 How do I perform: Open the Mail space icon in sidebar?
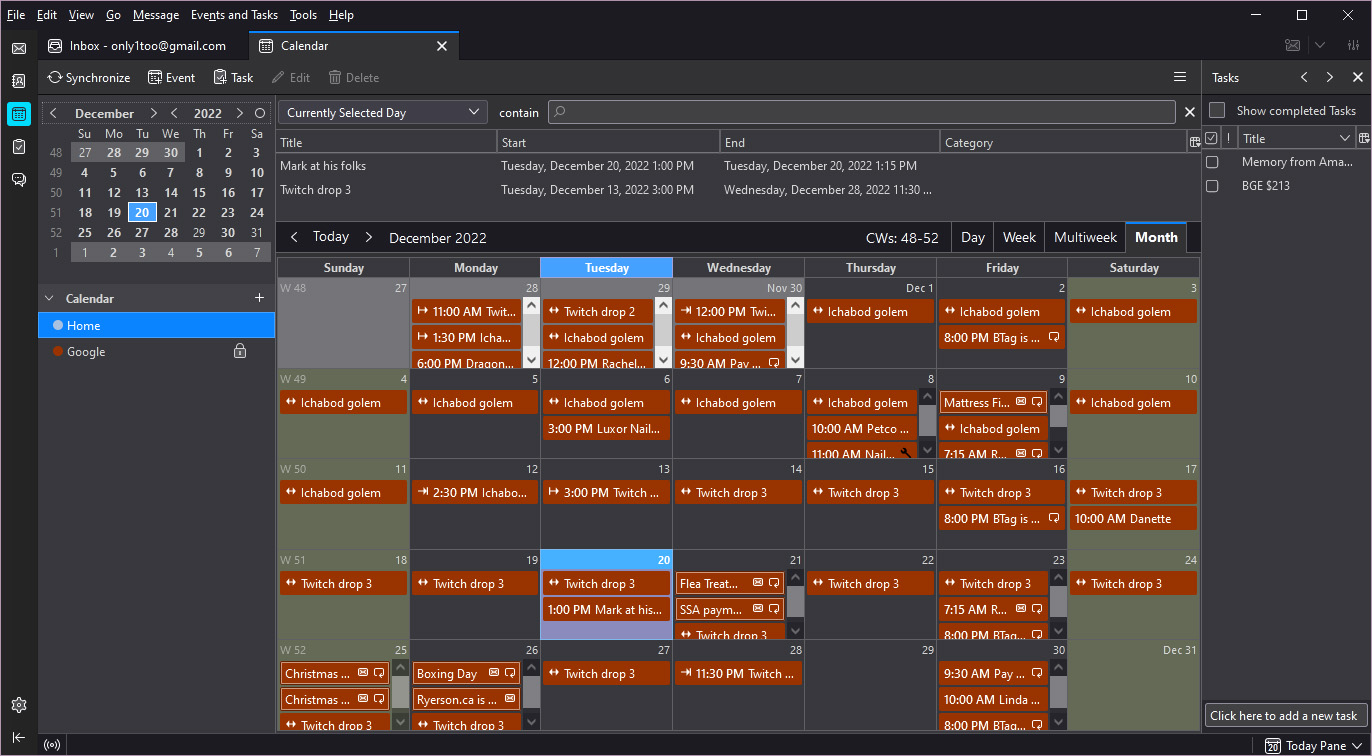point(19,48)
